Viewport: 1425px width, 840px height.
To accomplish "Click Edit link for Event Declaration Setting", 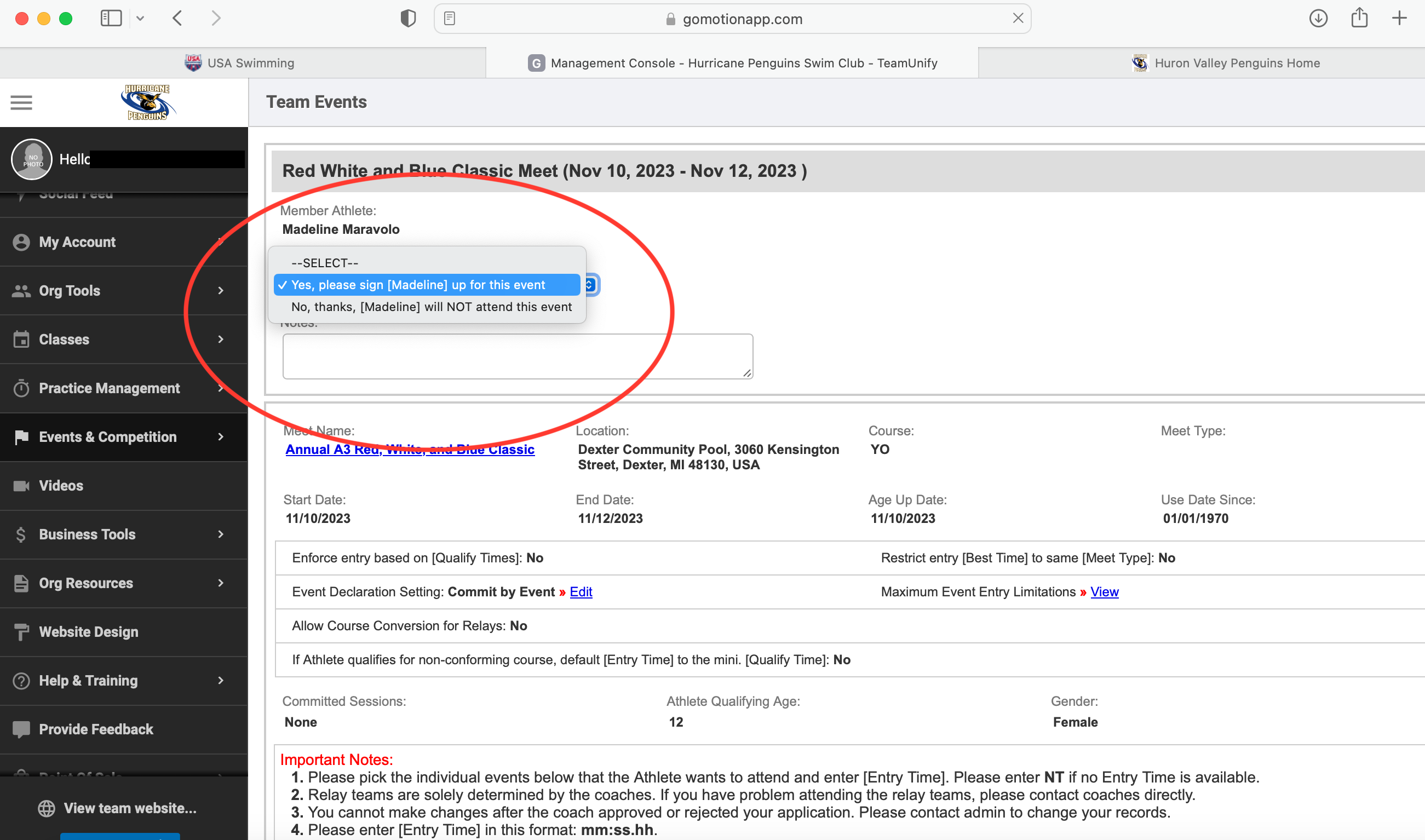I will click(581, 591).
